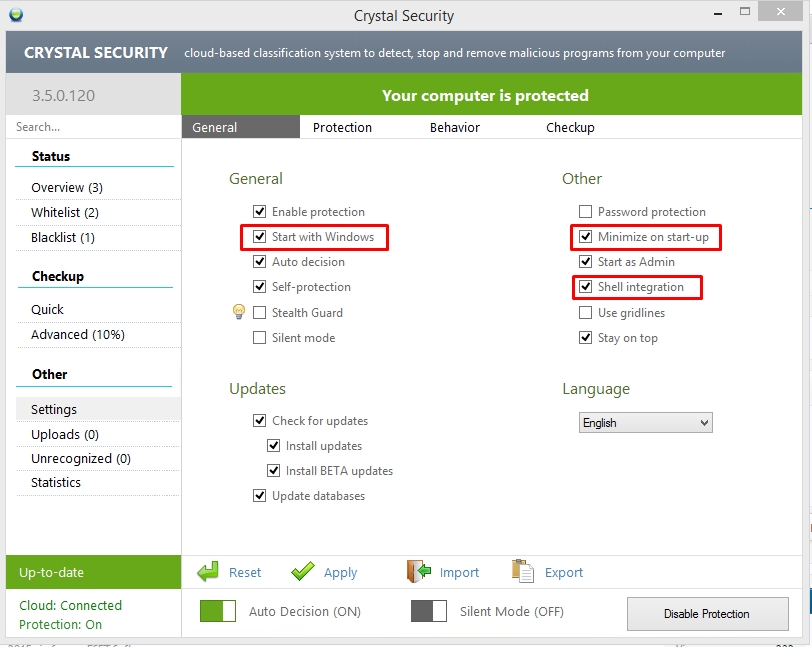This screenshot has height=647, width=812.
Task: Open the Language dropdown
Action: click(x=645, y=423)
